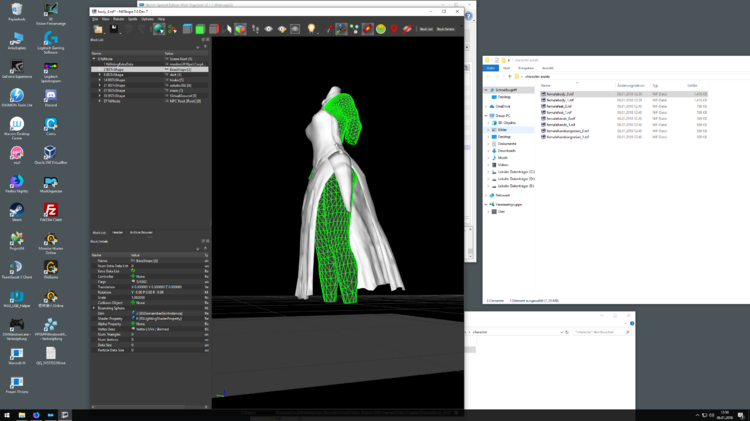Toggle the blue connected nodes icon
Screen dimensions: 750x421
tap(354, 29)
